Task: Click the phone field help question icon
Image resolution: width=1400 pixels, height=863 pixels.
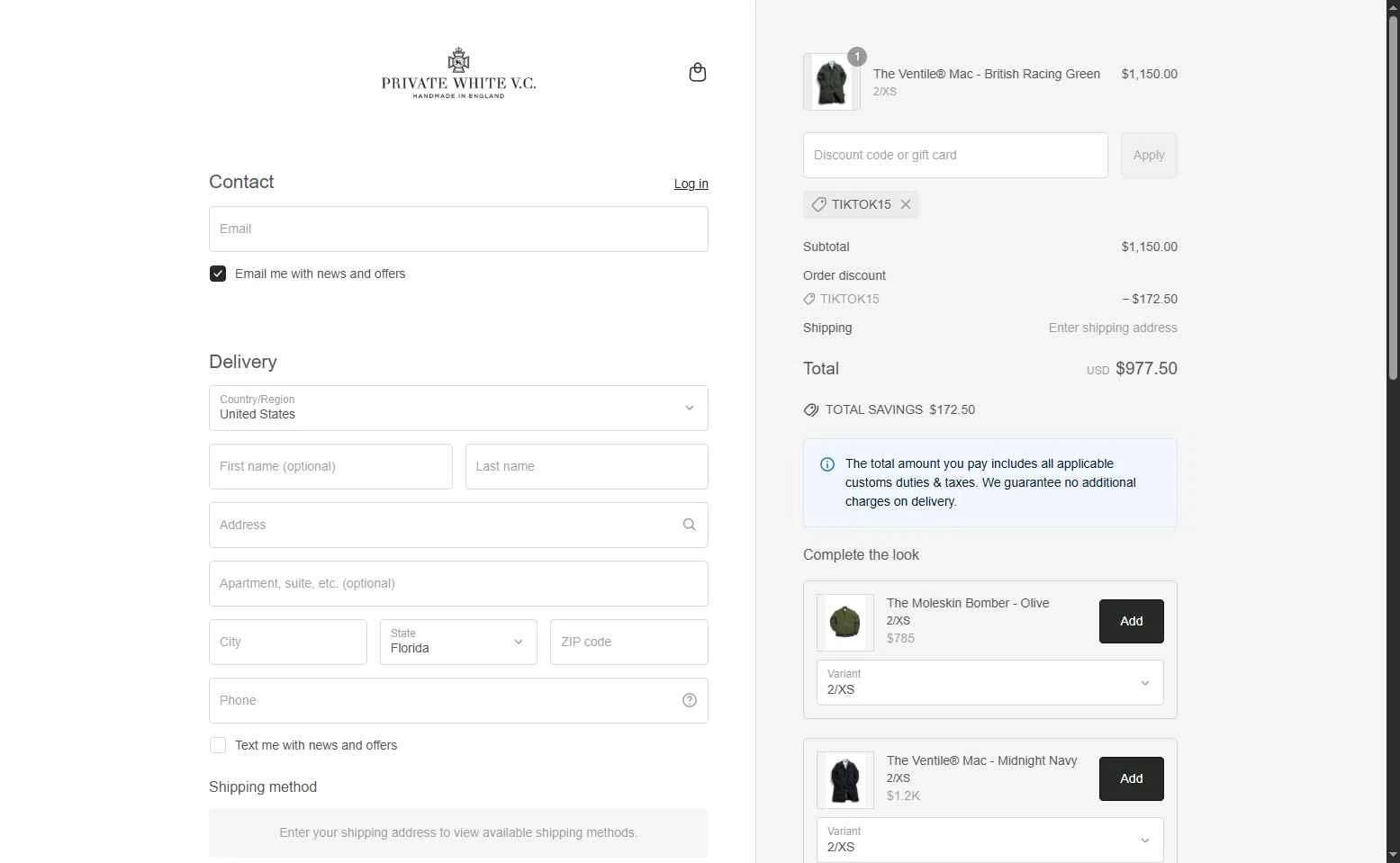Action: pos(690,700)
